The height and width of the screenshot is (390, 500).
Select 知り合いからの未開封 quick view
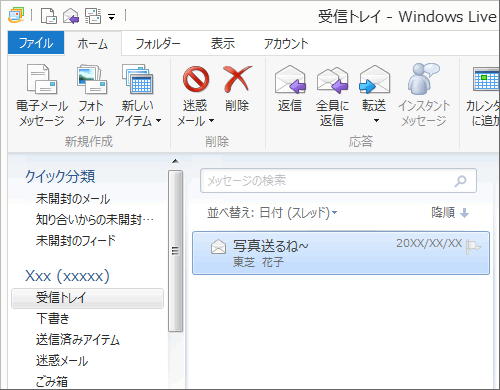95,220
